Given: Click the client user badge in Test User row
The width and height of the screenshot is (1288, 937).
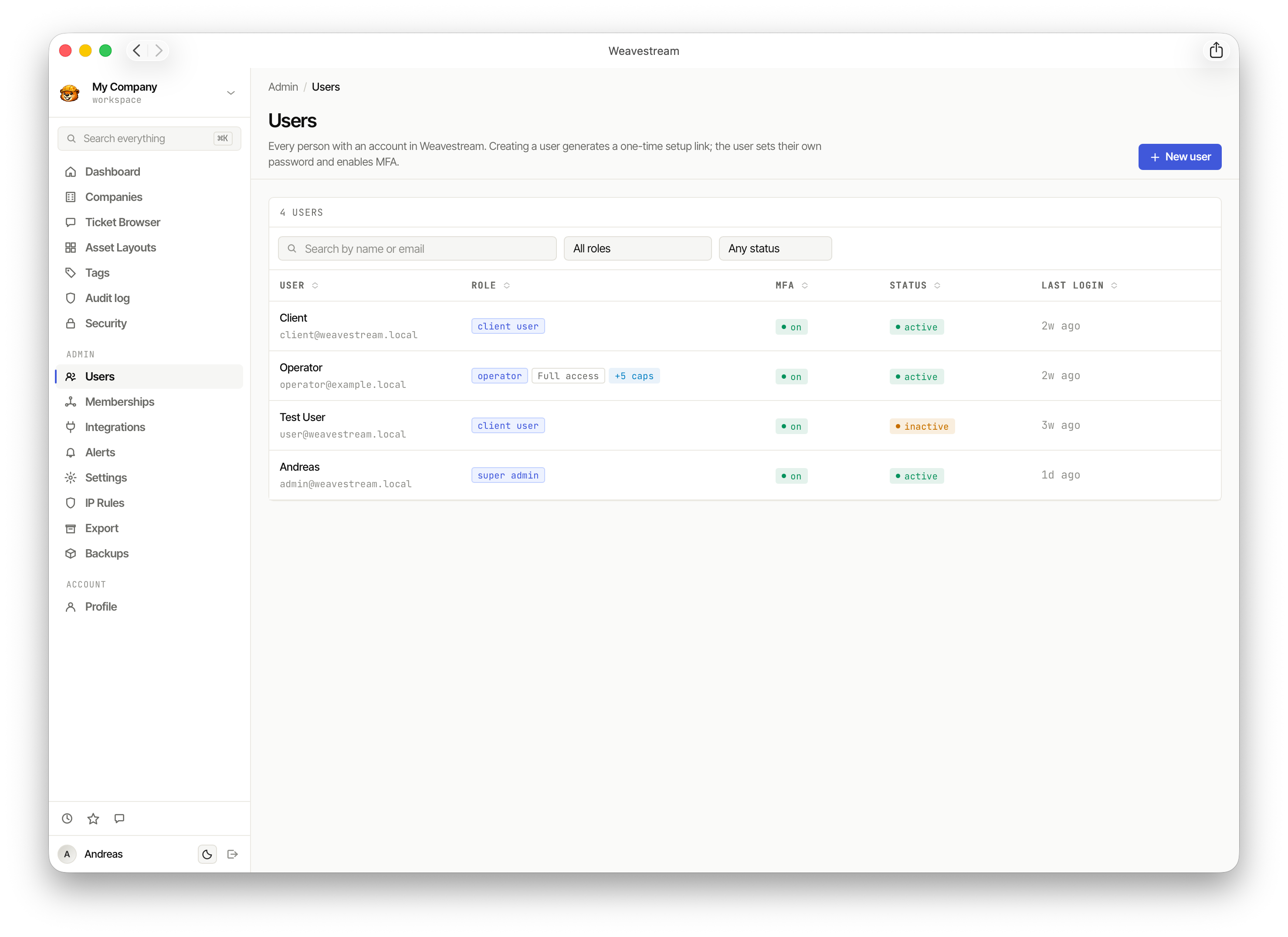Looking at the screenshot, I should pyautogui.click(x=508, y=426).
